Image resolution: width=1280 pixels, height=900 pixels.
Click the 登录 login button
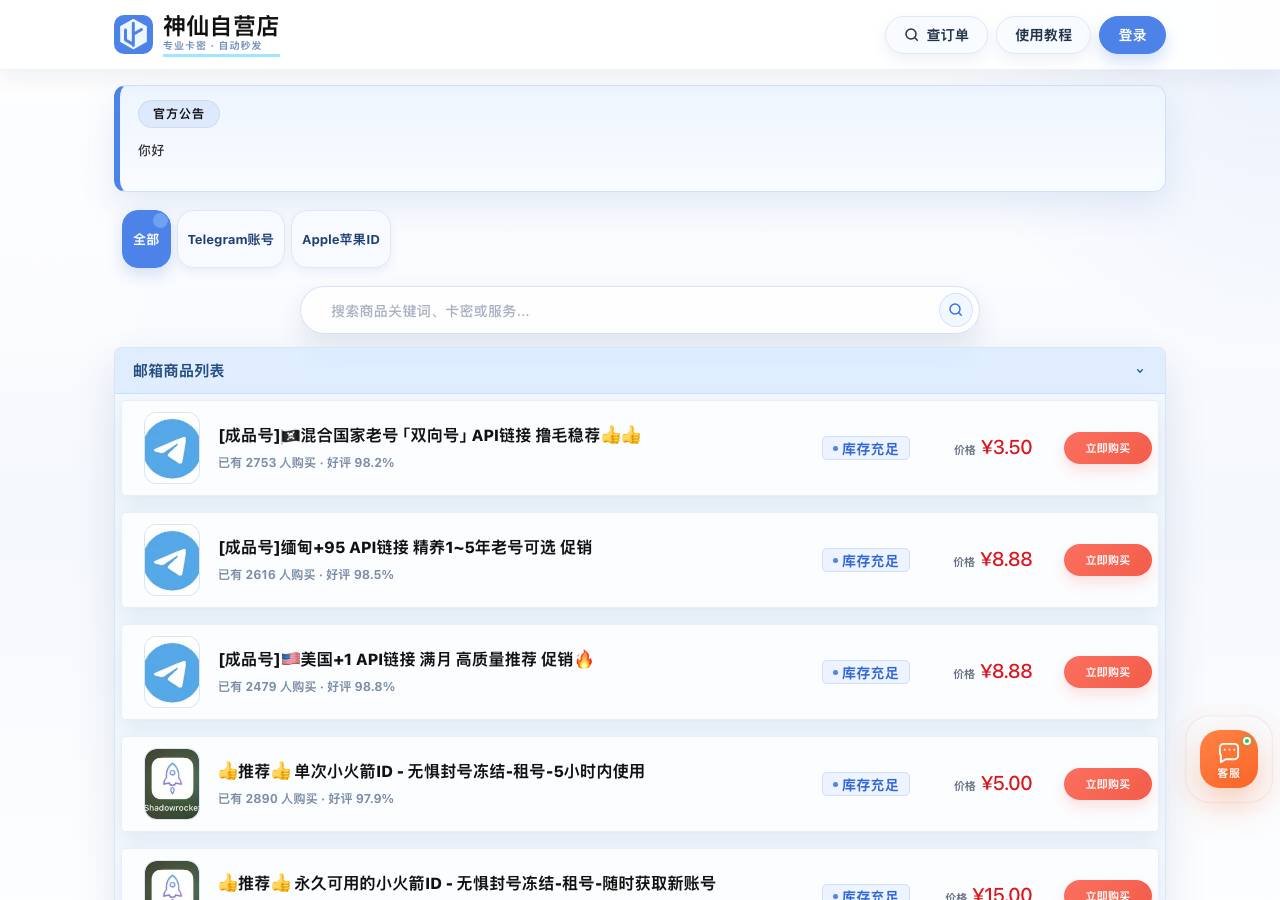(x=1132, y=35)
